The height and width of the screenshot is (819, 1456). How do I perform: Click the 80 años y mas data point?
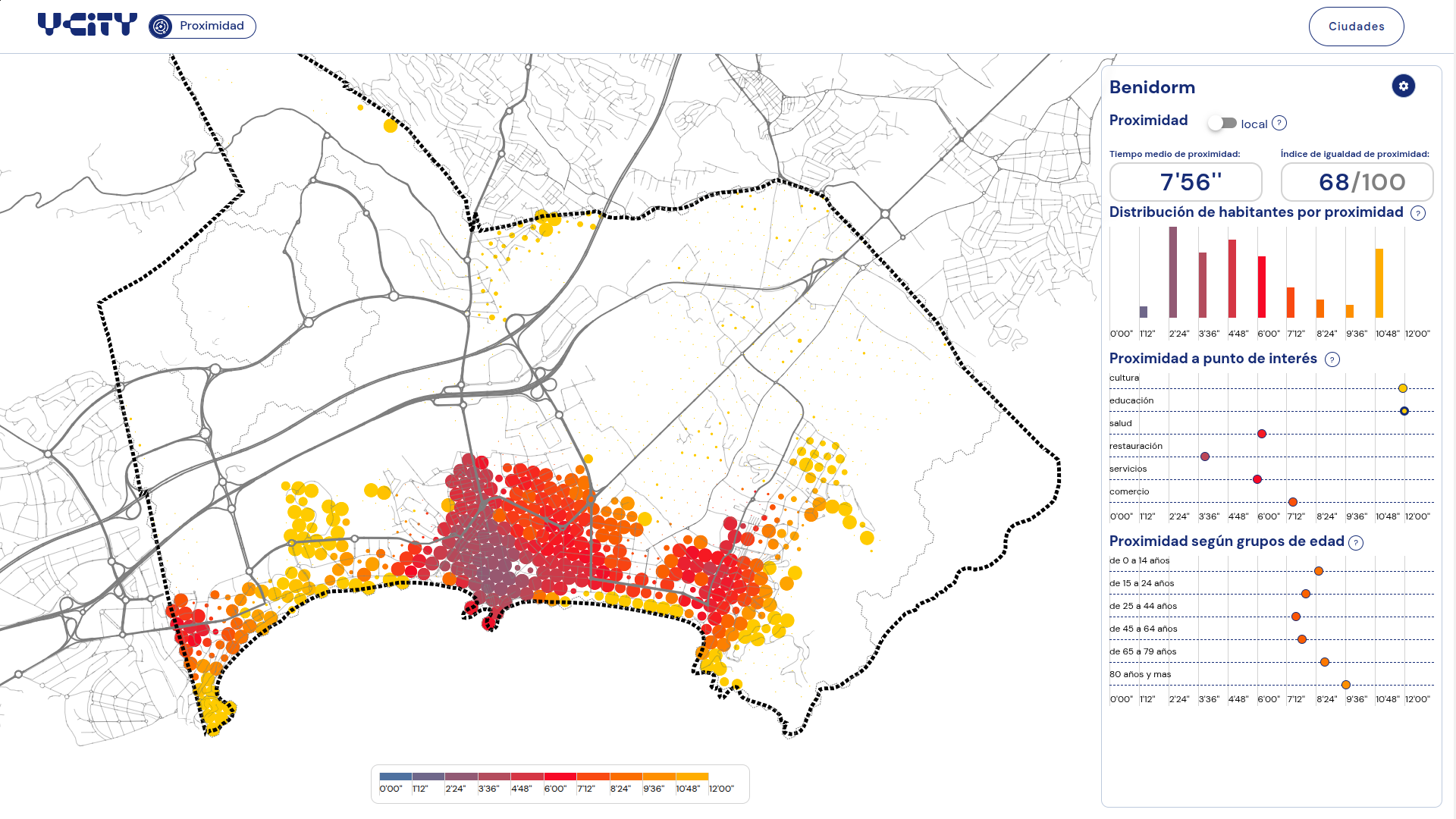coord(1346,685)
